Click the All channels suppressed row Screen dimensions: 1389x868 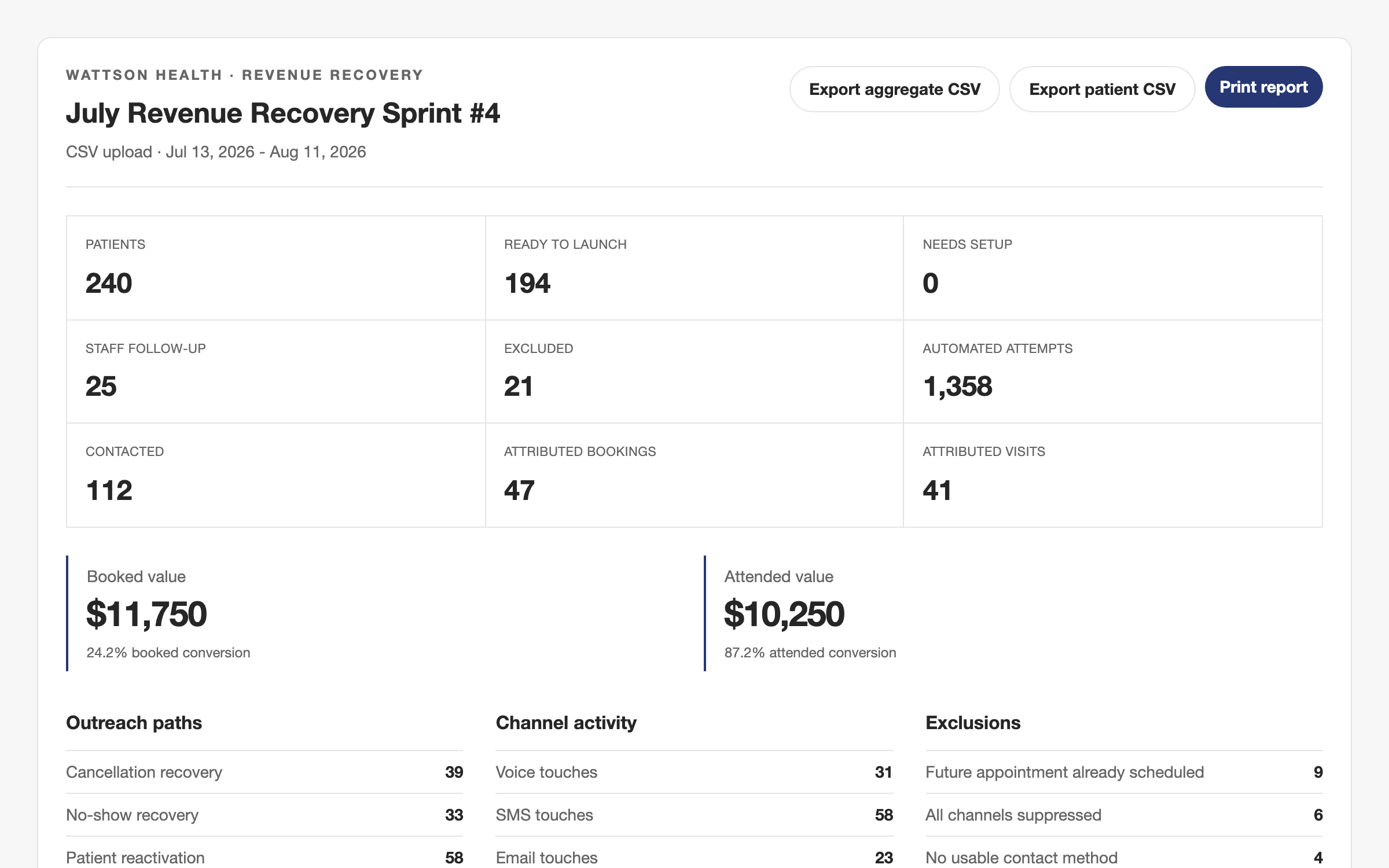click(1124, 815)
